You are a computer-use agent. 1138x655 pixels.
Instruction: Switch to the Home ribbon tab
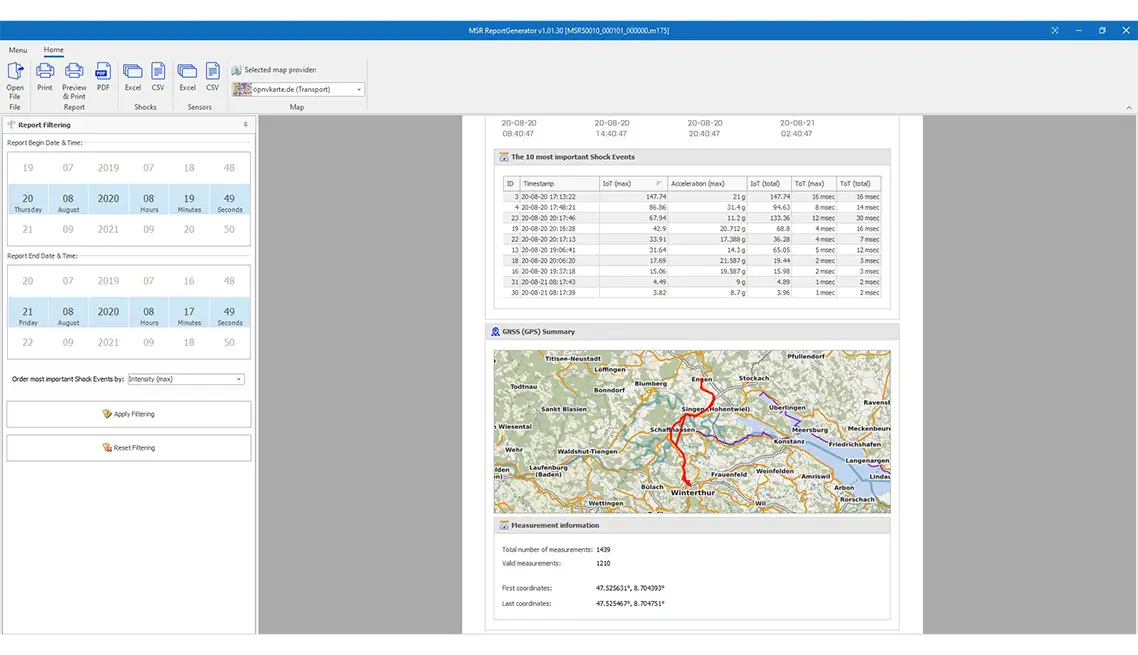coord(53,50)
